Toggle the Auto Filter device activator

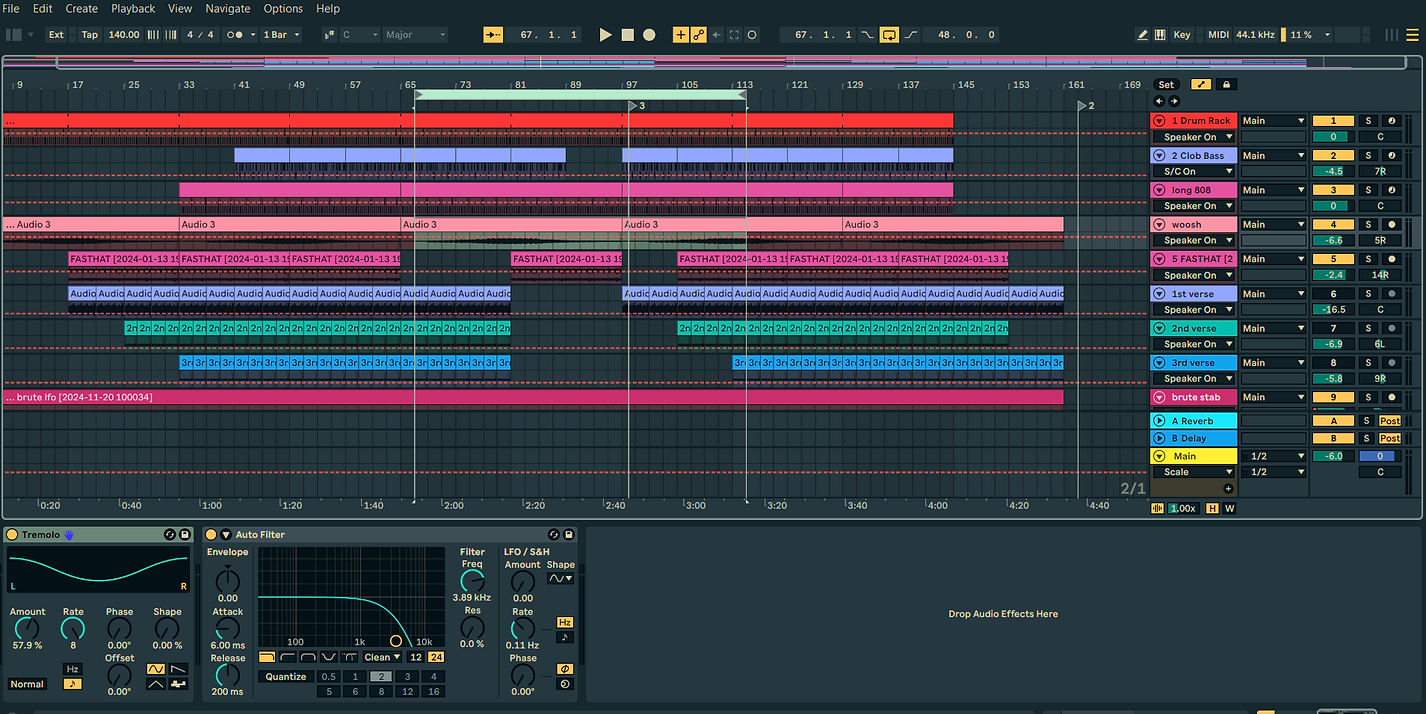pyautogui.click(x=211, y=535)
